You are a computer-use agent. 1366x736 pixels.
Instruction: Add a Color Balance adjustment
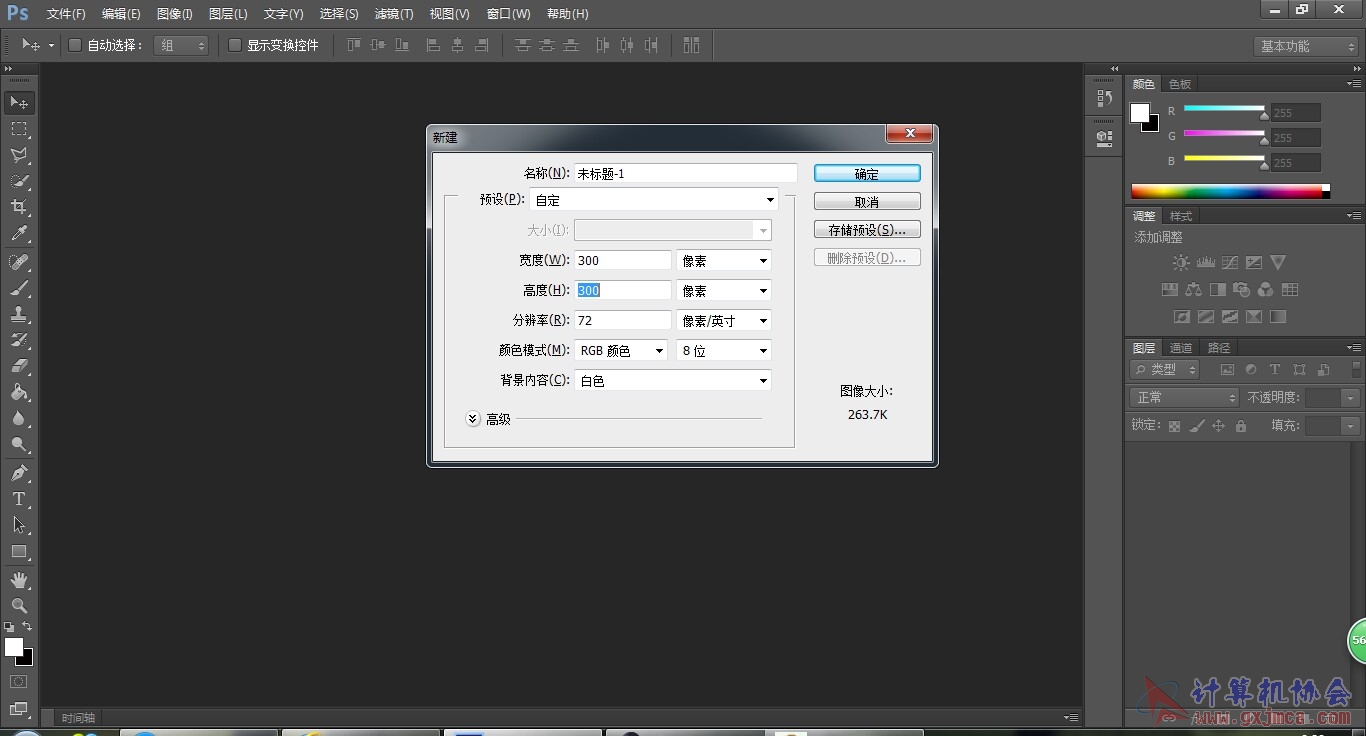1193,290
